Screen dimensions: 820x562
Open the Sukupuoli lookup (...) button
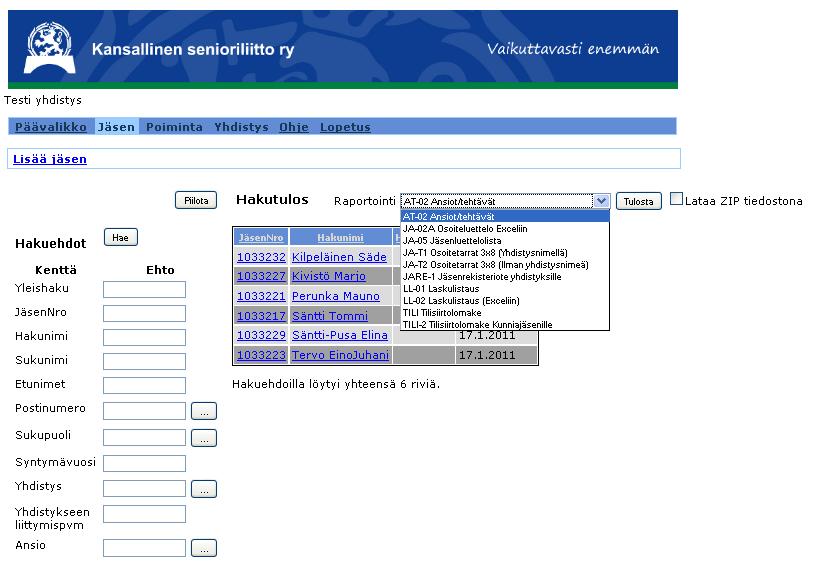click(x=204, y=438)
